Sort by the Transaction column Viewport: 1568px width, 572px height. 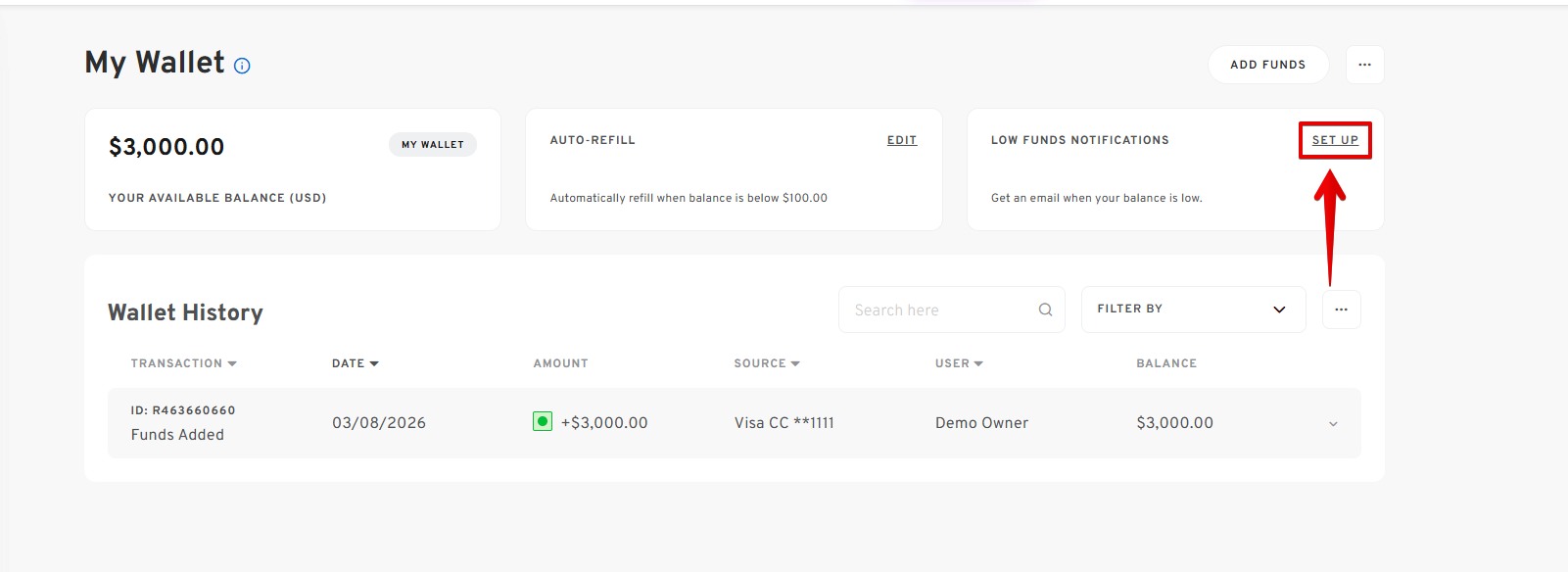[183, 363]
